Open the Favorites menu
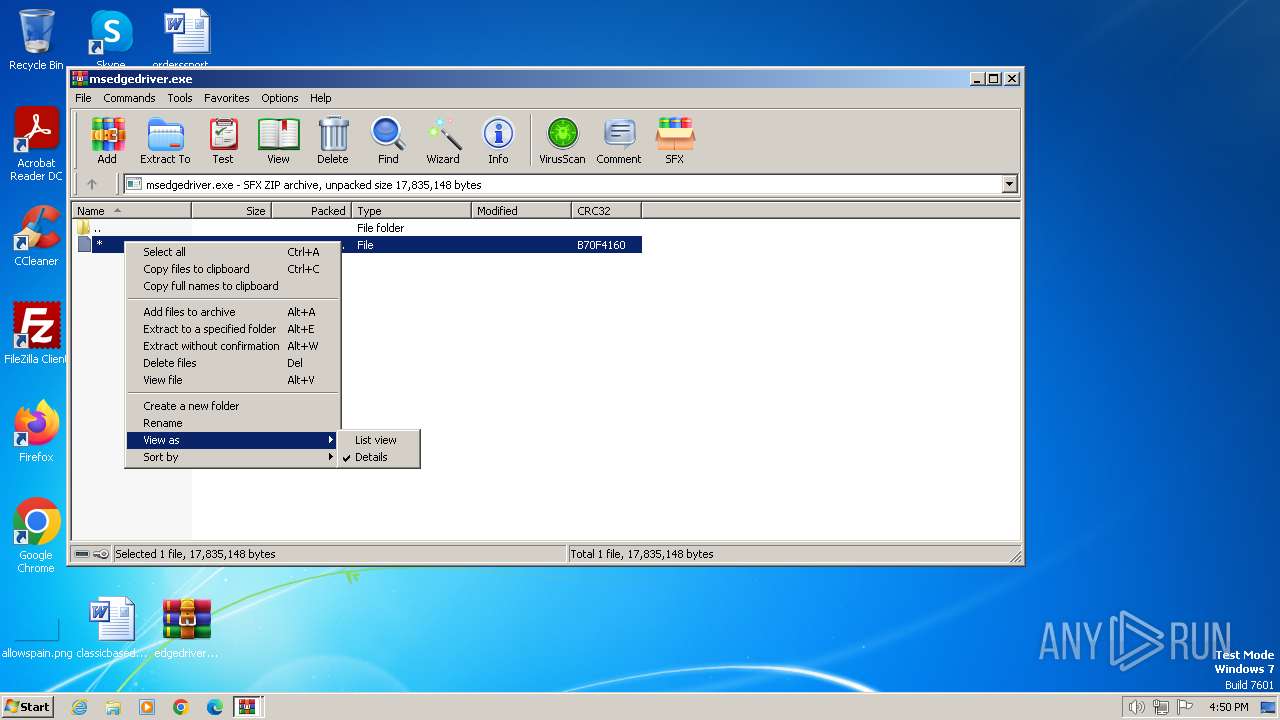Screen dimensions: 1280x720 pyautogui.click(x=227, y=98)
